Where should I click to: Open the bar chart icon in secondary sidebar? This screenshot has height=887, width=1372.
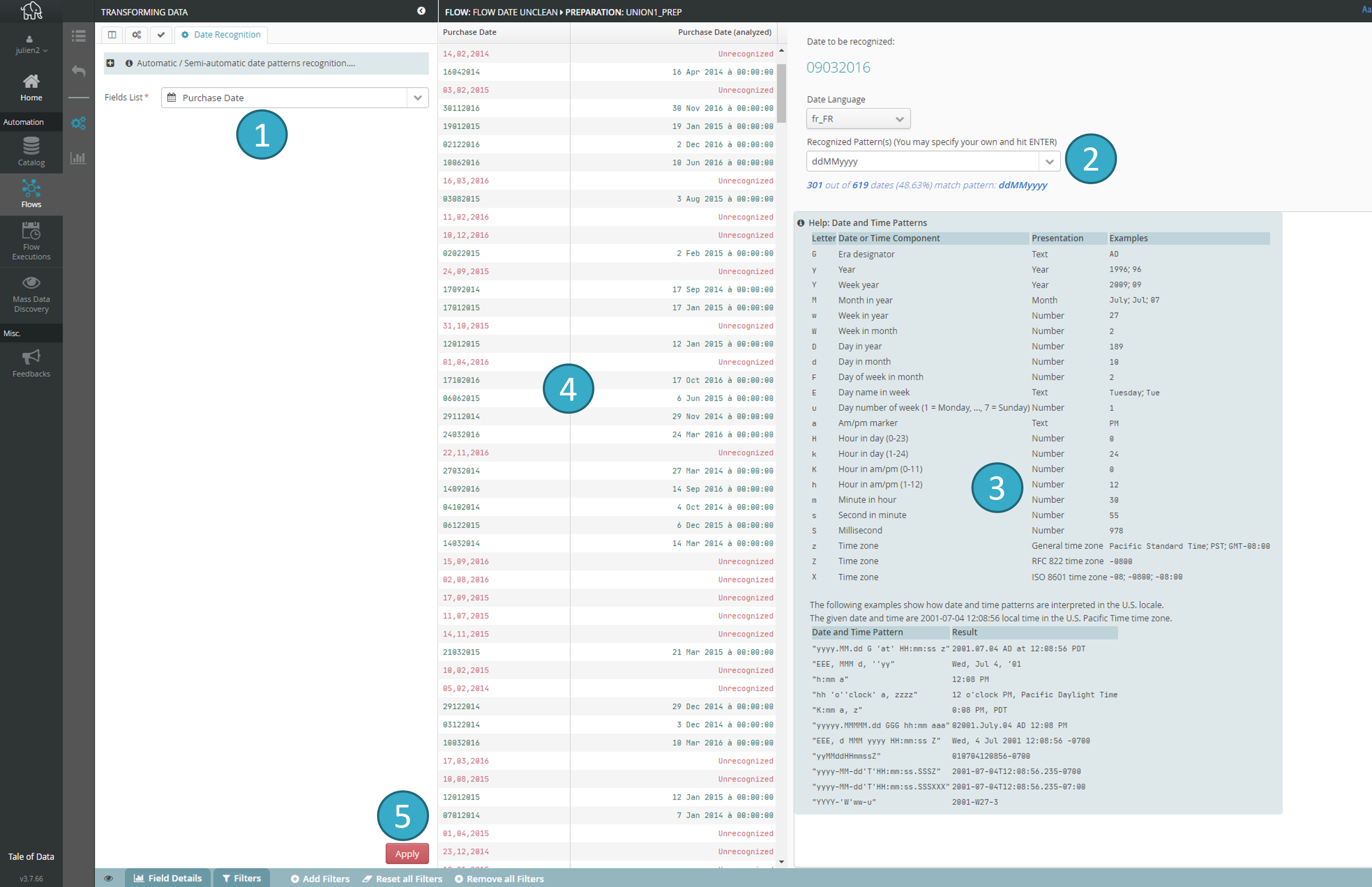coord(78,158)
